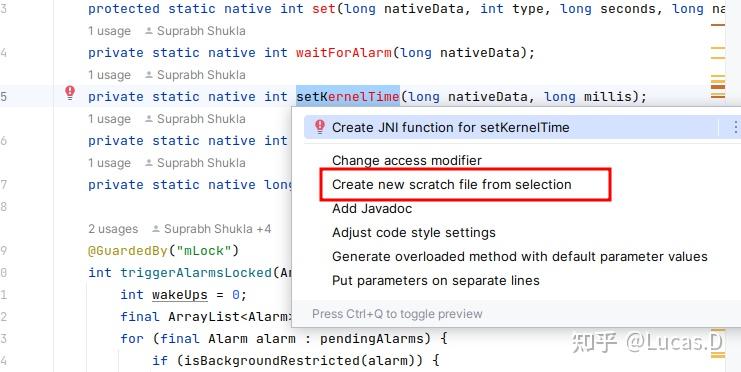741x372 pixels.
Task: Click the "mLock" string literal
Action: [x=203, y=251]
